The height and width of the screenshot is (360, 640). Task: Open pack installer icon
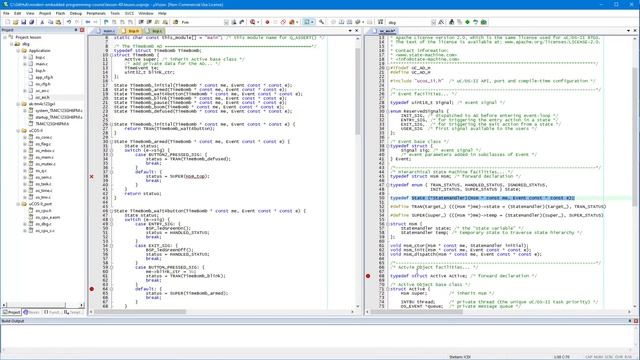pyautogui.click(x=484, y=22)
